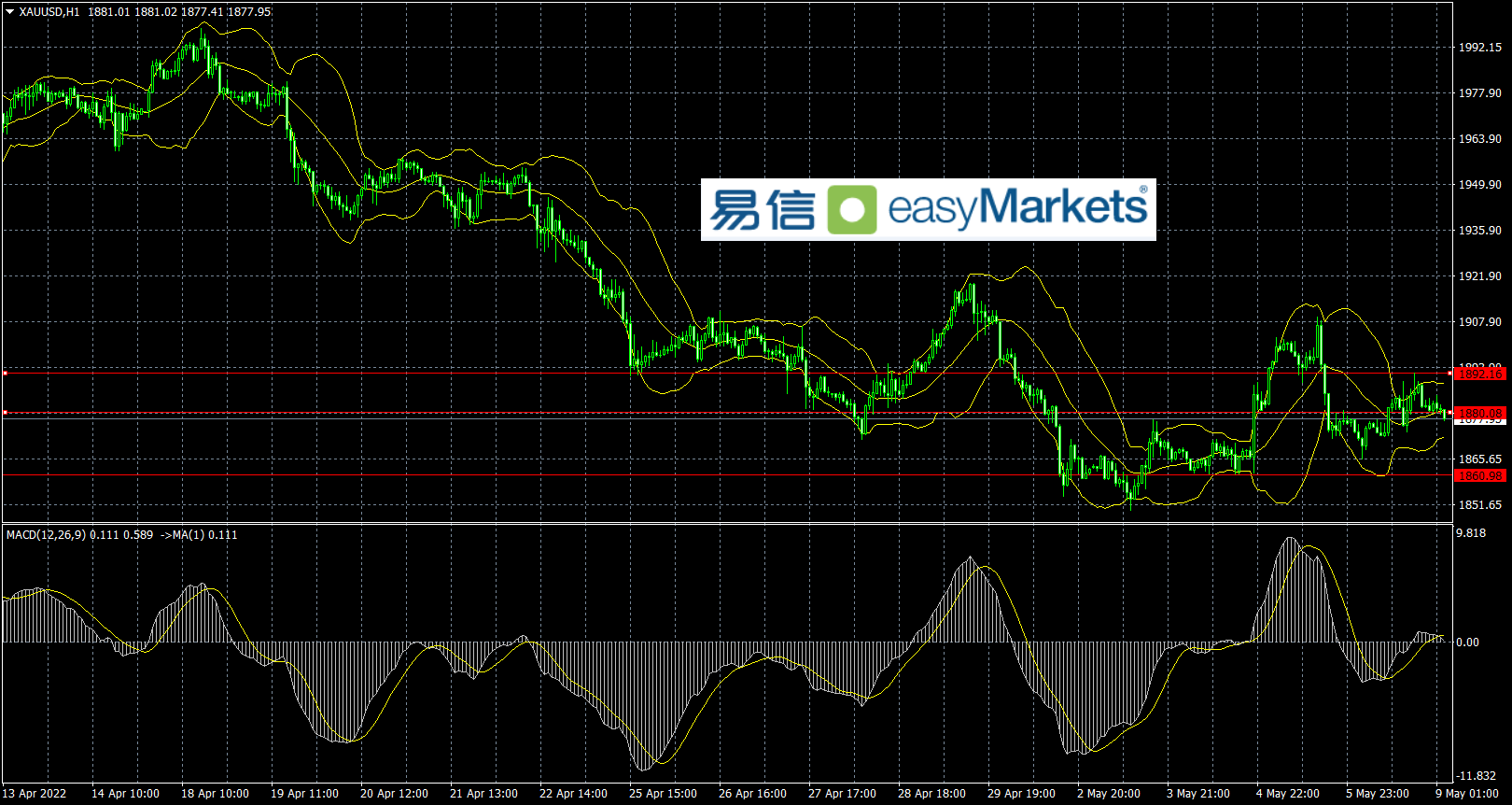This screenshot has width=1512, height=805.
Task: Click the 1907.90 price axis label
Action: [x=1480, y=322]
